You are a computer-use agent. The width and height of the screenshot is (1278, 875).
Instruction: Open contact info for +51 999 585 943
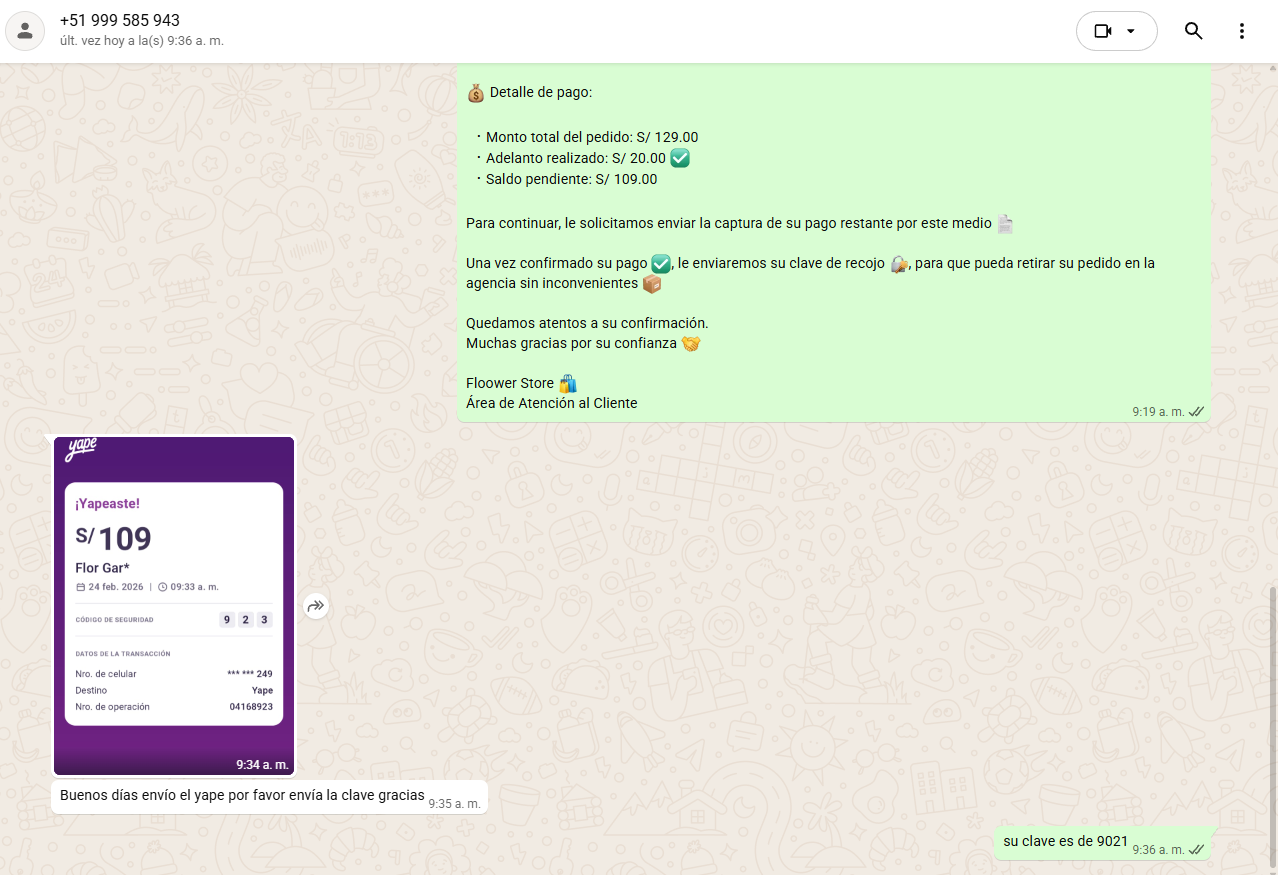click(120, 21)
